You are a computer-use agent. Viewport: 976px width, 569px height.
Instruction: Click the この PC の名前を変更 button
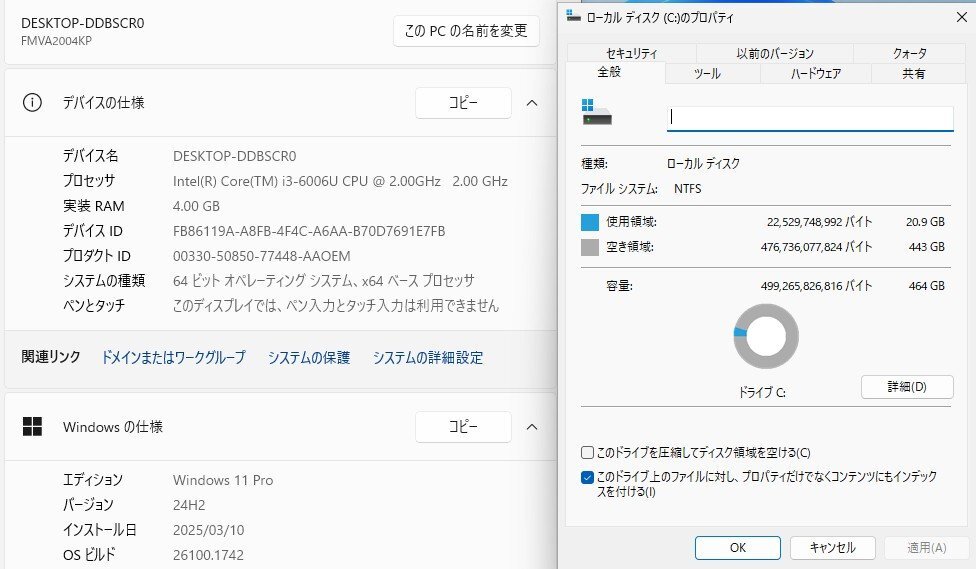coord(466,31)
